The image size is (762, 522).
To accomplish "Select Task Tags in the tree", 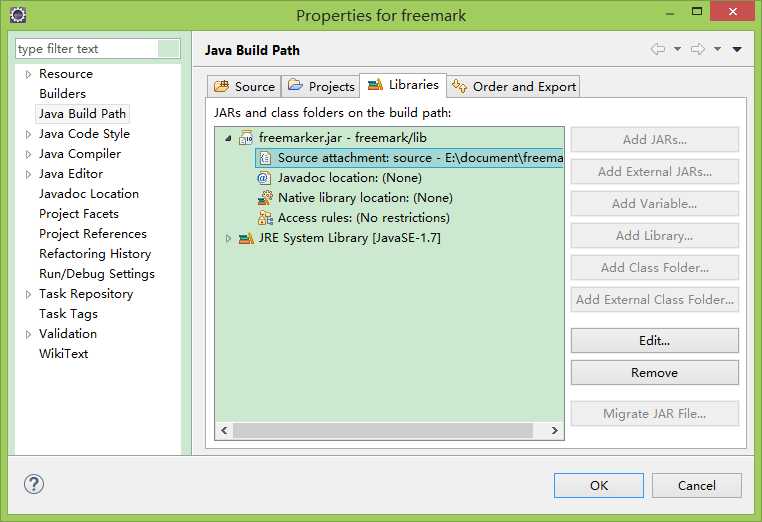I will coord(68,314).
